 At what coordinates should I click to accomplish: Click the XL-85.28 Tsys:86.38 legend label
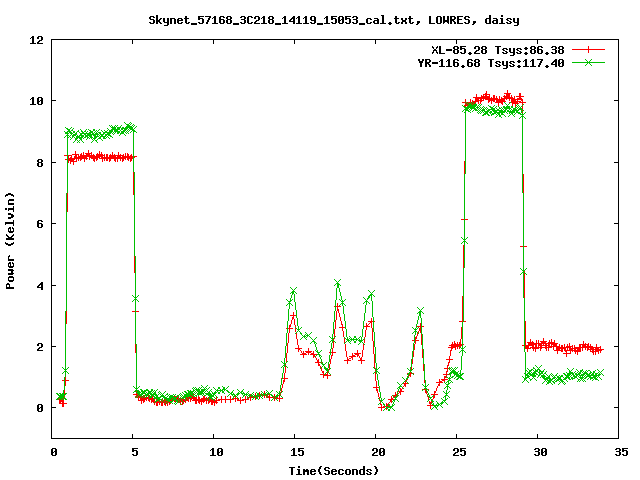pos(498,50)
